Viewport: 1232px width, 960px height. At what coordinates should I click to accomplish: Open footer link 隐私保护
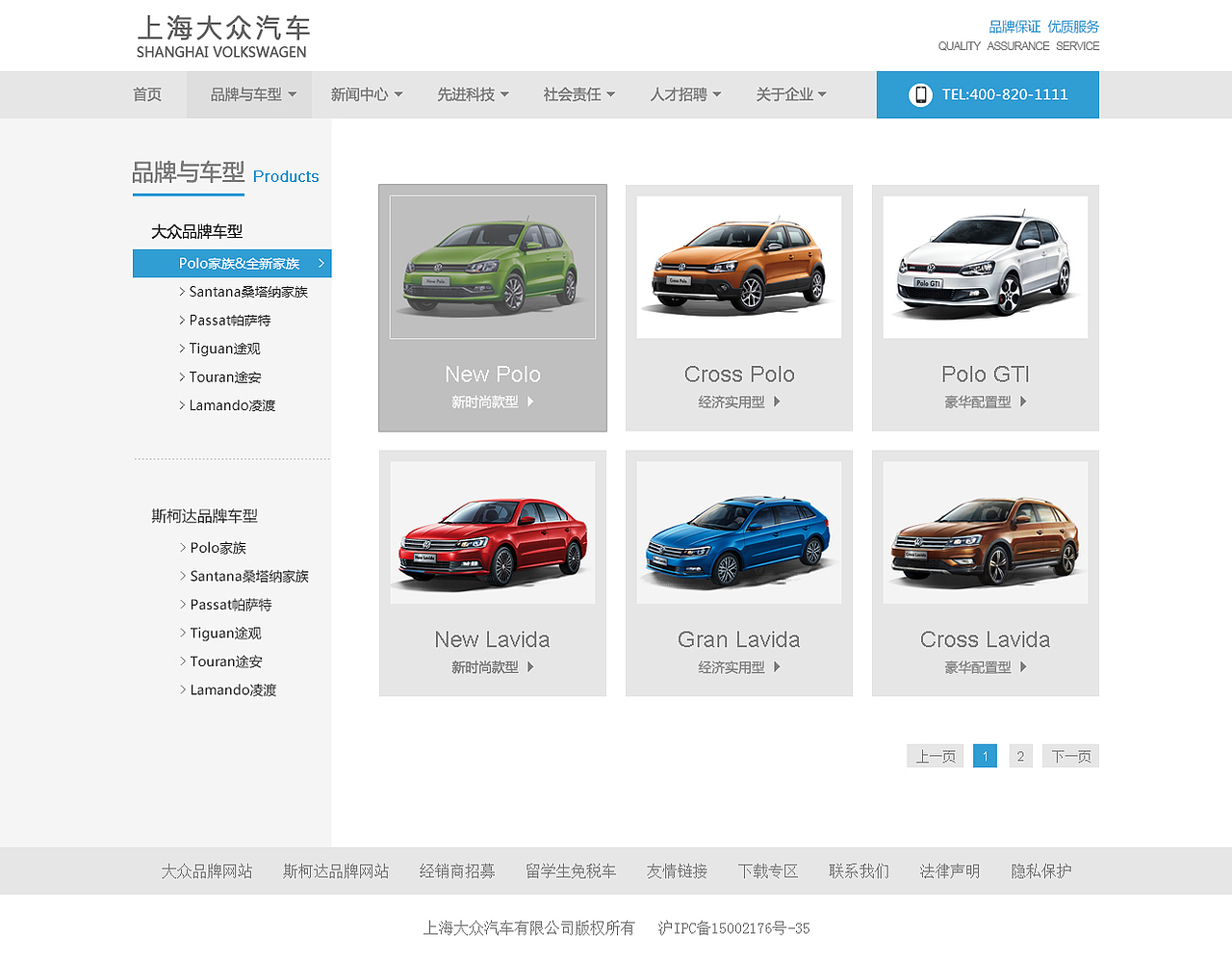(x=1040, y=871)
